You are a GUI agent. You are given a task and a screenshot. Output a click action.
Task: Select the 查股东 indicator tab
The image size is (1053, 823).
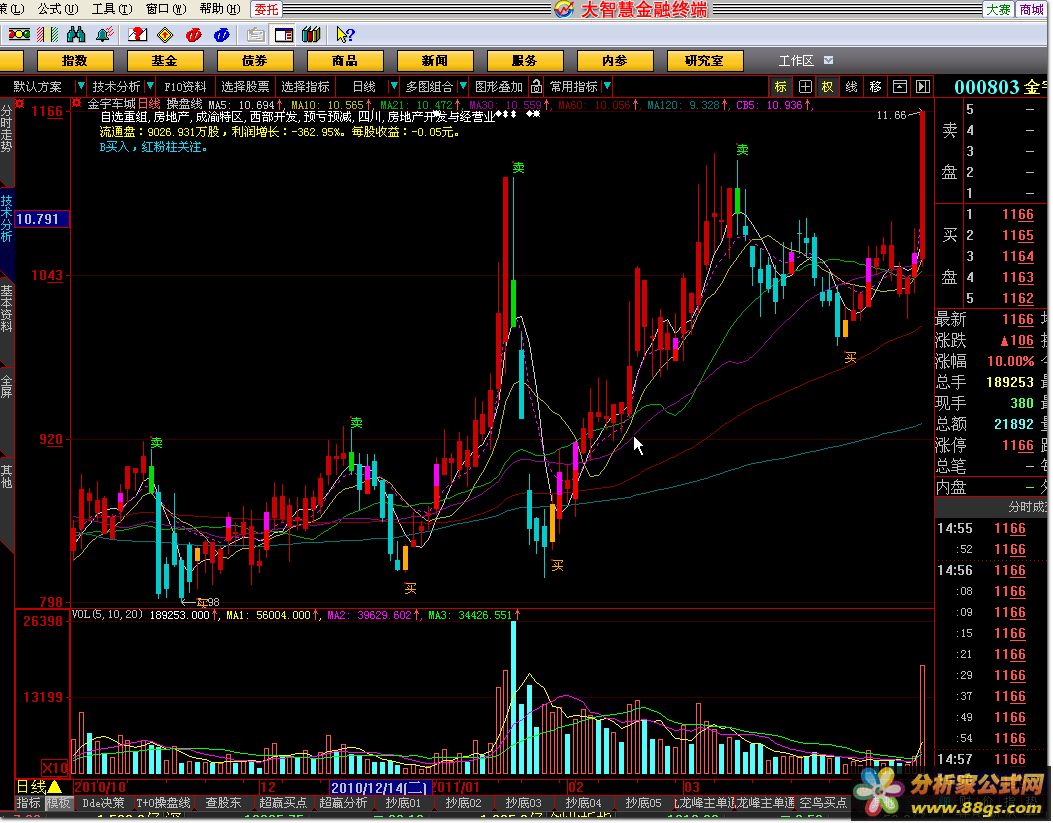click(222, 802)
